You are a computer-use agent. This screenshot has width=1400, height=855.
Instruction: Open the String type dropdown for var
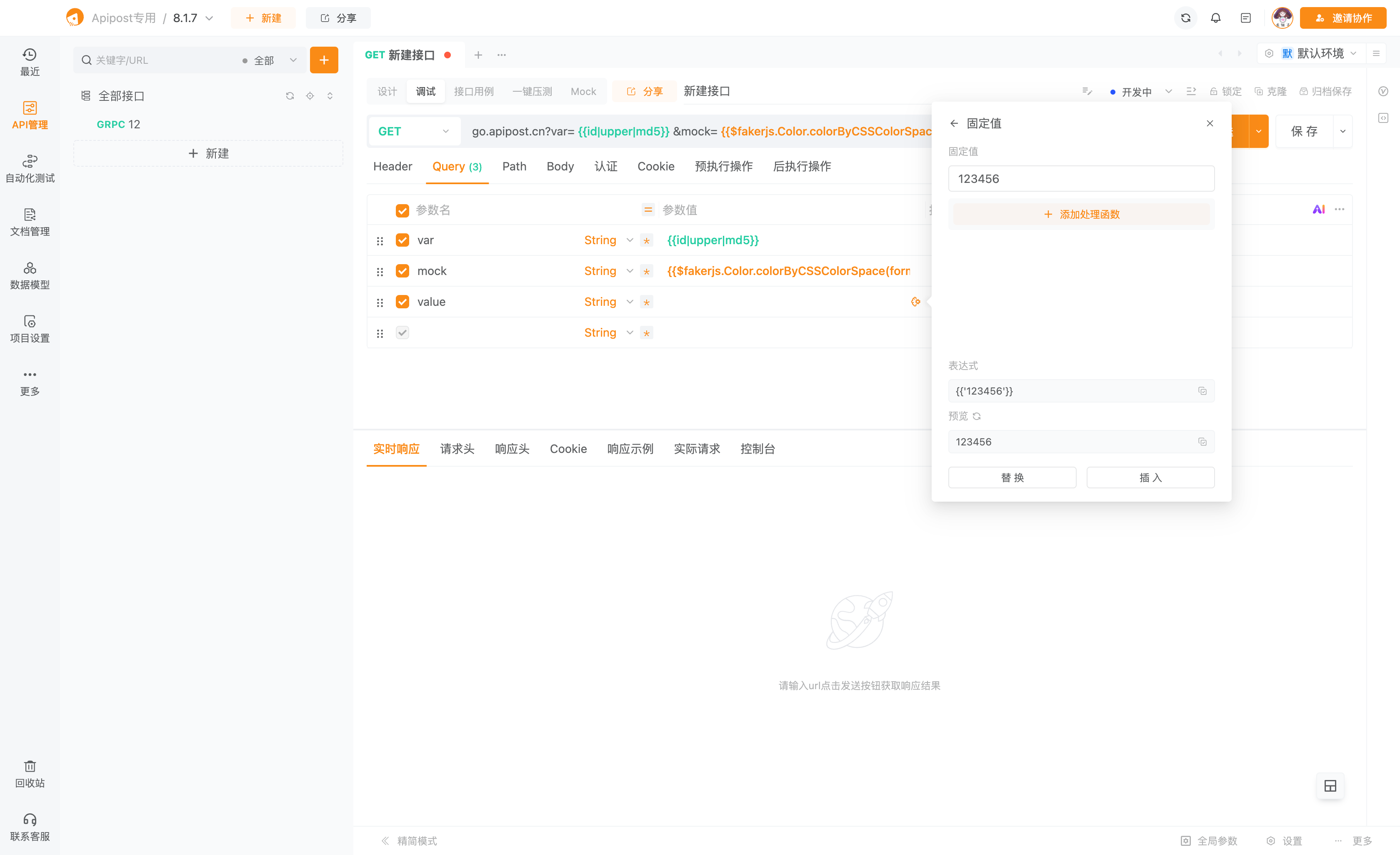(x=608, y=240)
